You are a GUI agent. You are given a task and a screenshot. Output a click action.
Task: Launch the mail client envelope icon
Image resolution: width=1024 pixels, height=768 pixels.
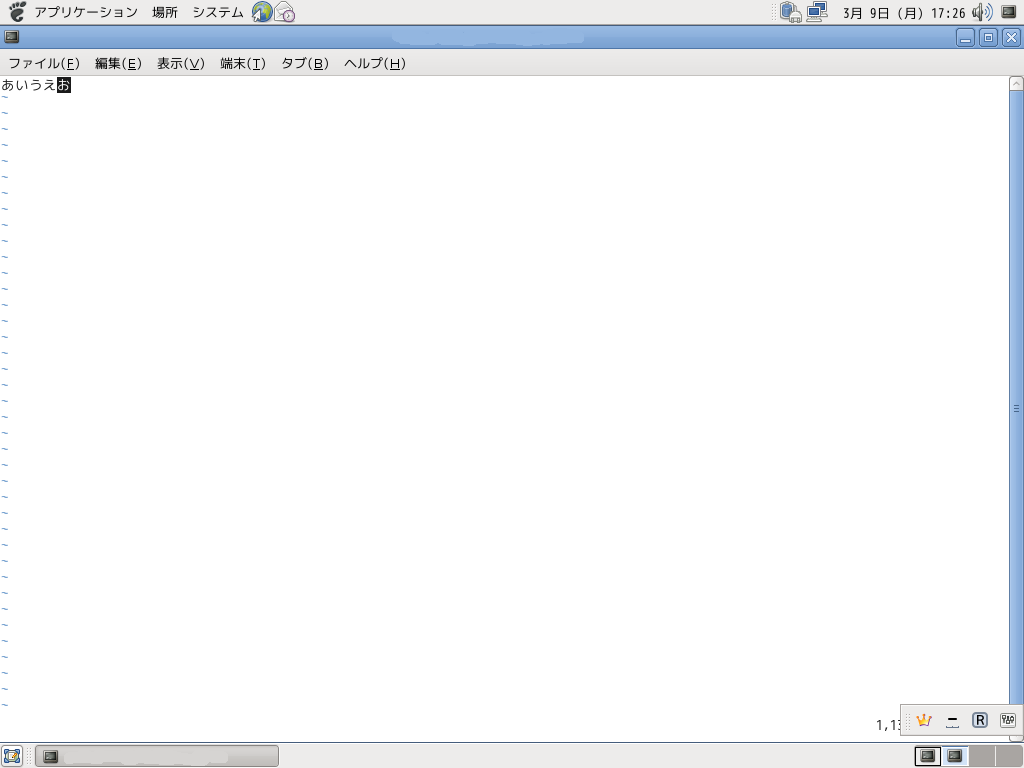coord(285,12)
